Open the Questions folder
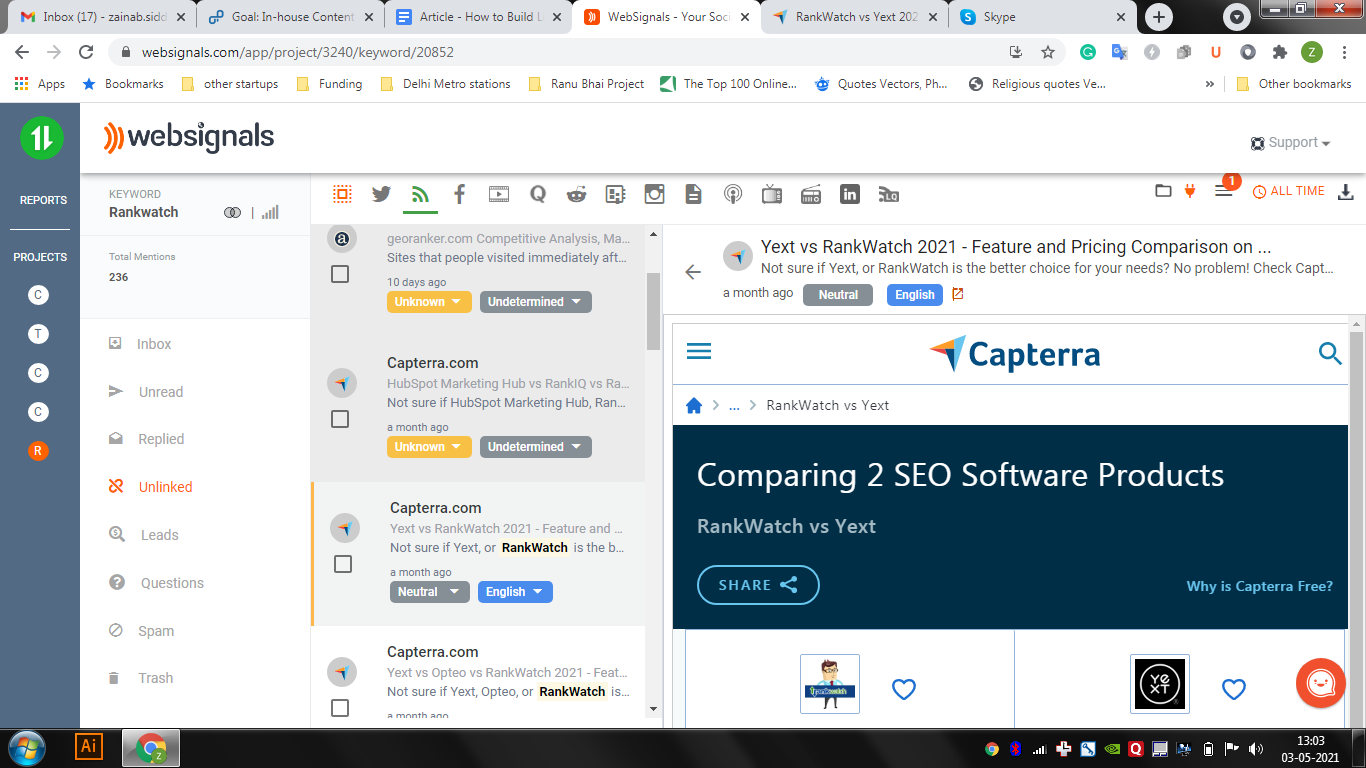 172,583
